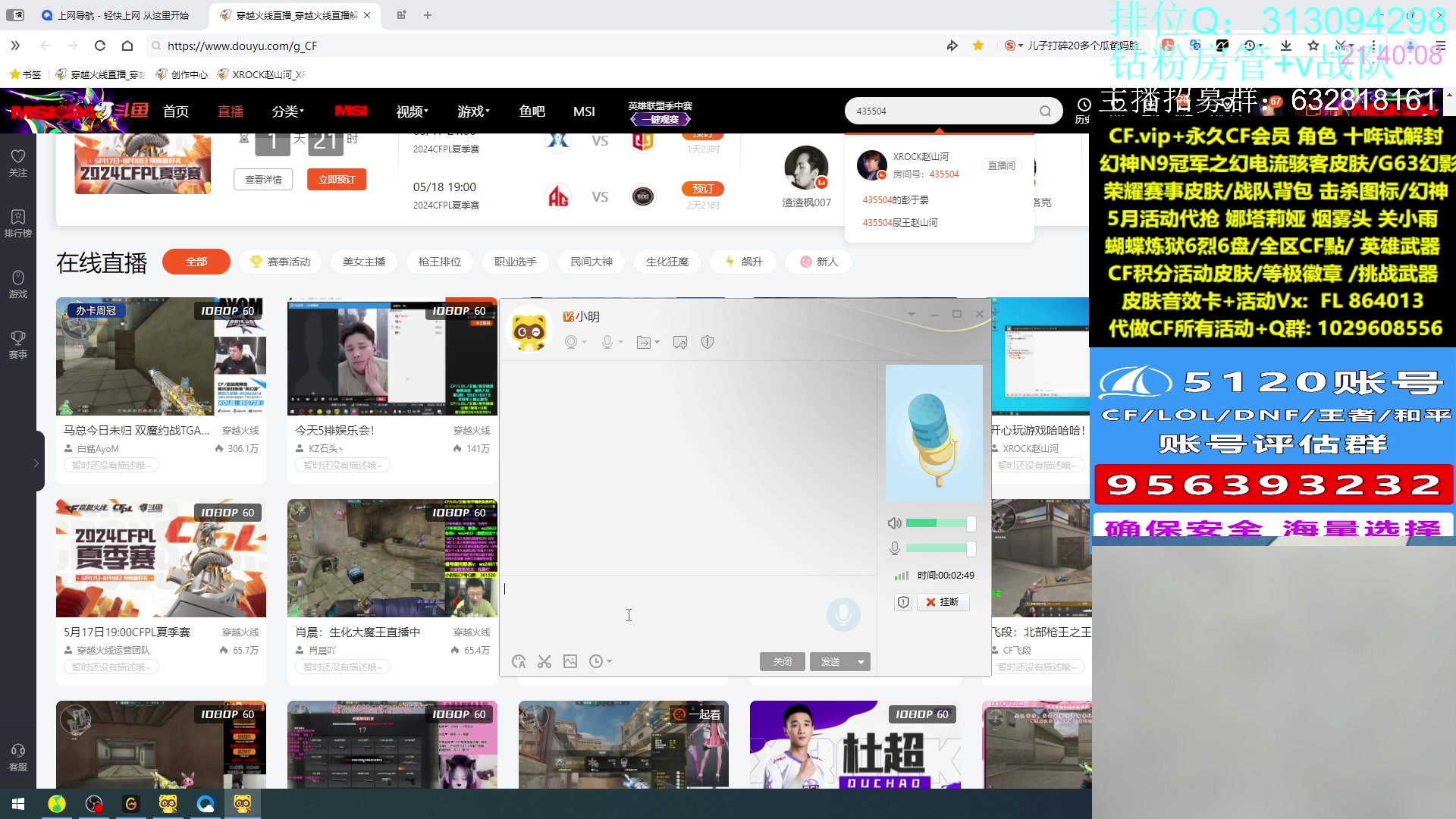Click the 发送 send button
The width and height of the screenshot is (1456, 819).
[831, 662]
